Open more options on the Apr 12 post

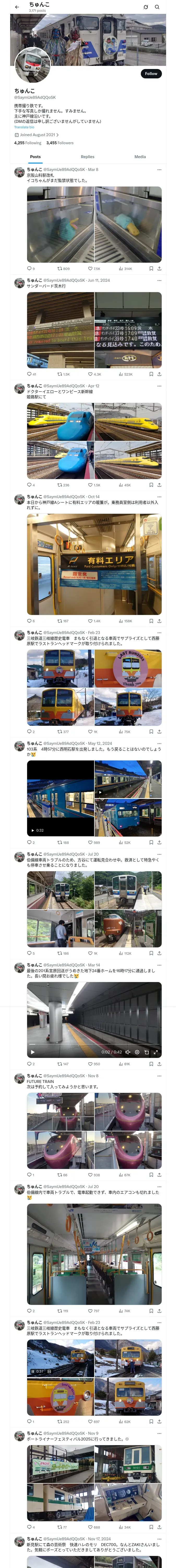click(159, 386)
